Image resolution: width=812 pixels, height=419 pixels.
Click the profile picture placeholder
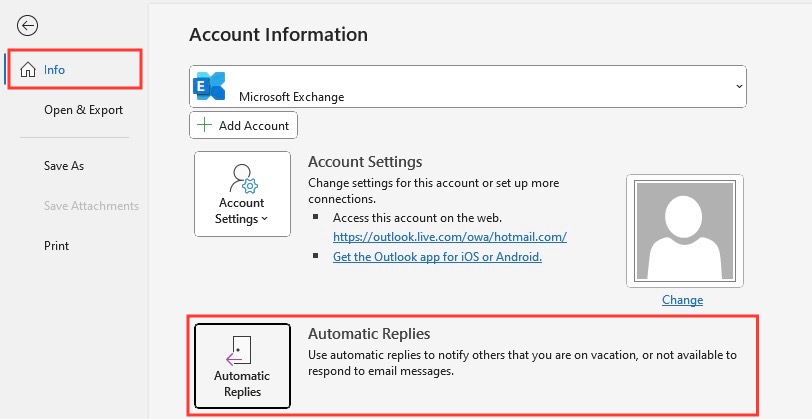tap(685, 231)
